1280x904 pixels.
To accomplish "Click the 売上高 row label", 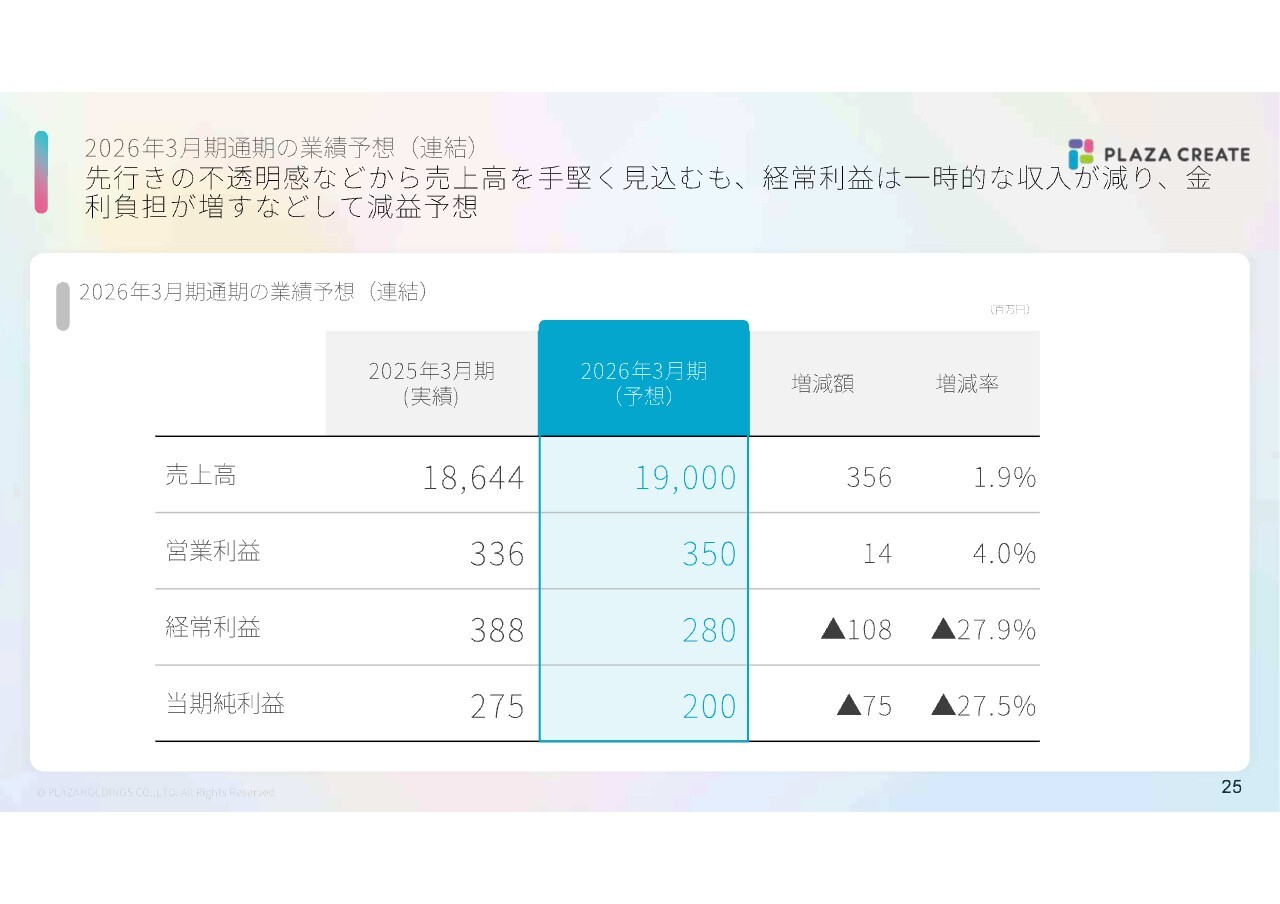I will coord(201,476).
